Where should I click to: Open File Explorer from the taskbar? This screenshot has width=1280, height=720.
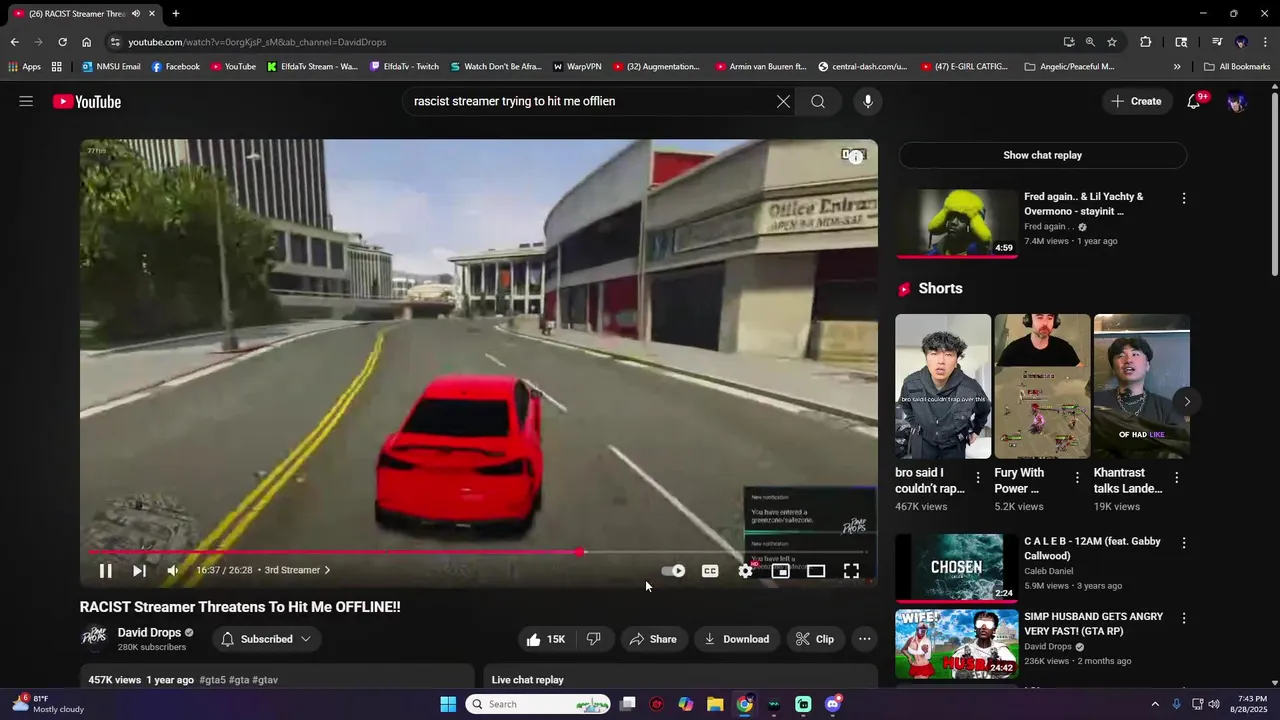point(715,704)
